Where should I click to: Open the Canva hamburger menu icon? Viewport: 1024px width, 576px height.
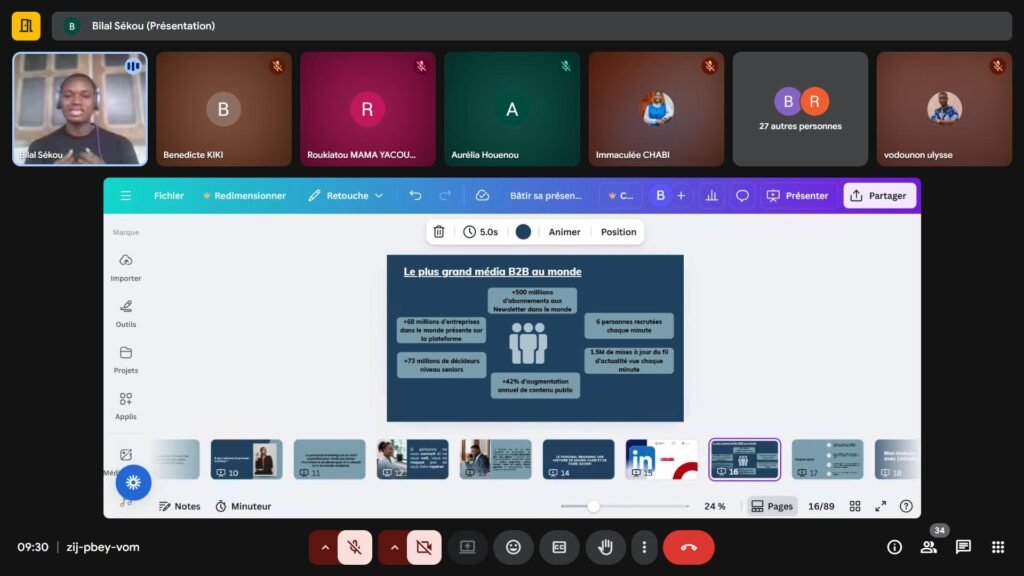[x=126, y=196]
